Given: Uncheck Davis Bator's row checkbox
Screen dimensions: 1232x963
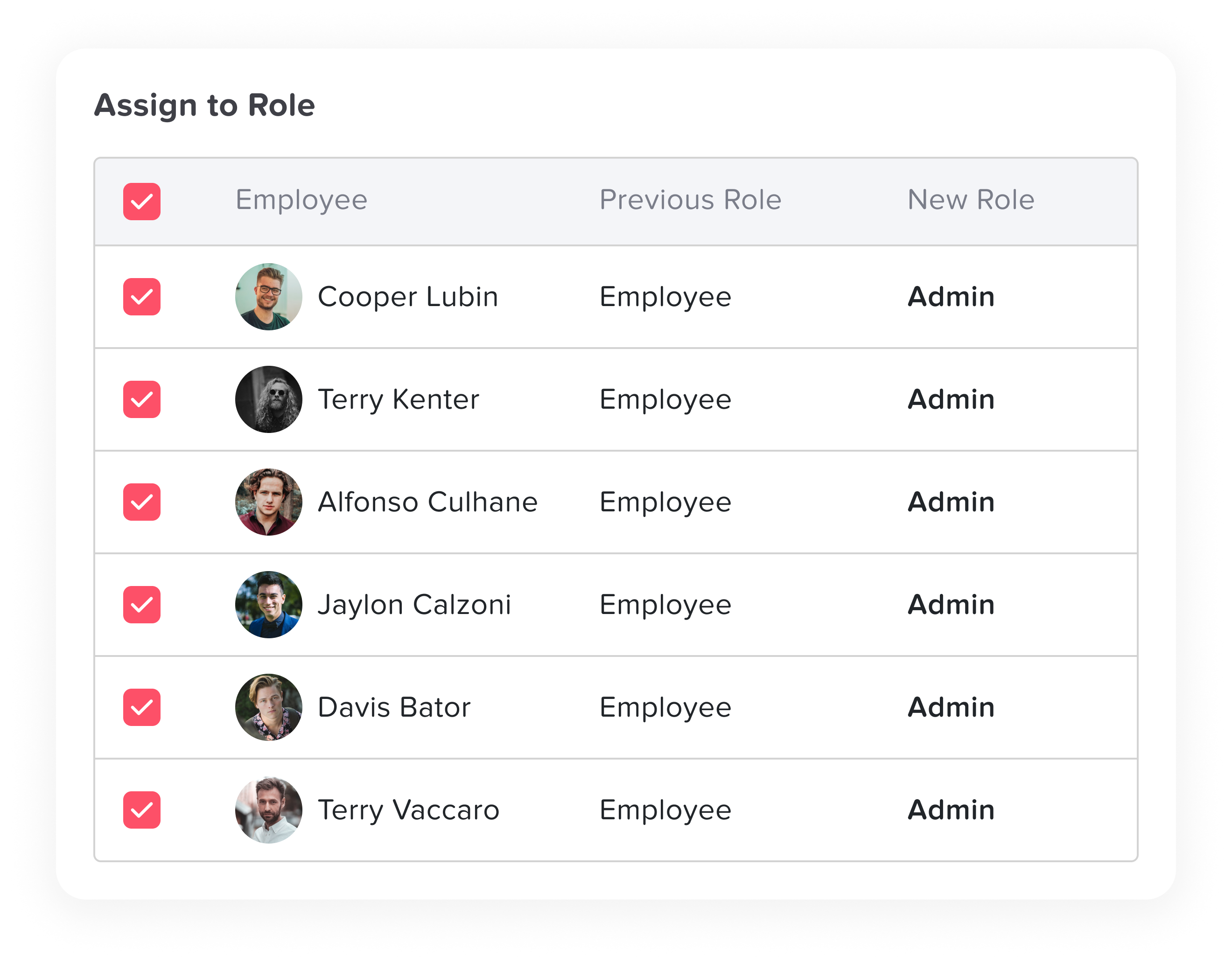Looking at the screenshot, I should coord(141,707).
